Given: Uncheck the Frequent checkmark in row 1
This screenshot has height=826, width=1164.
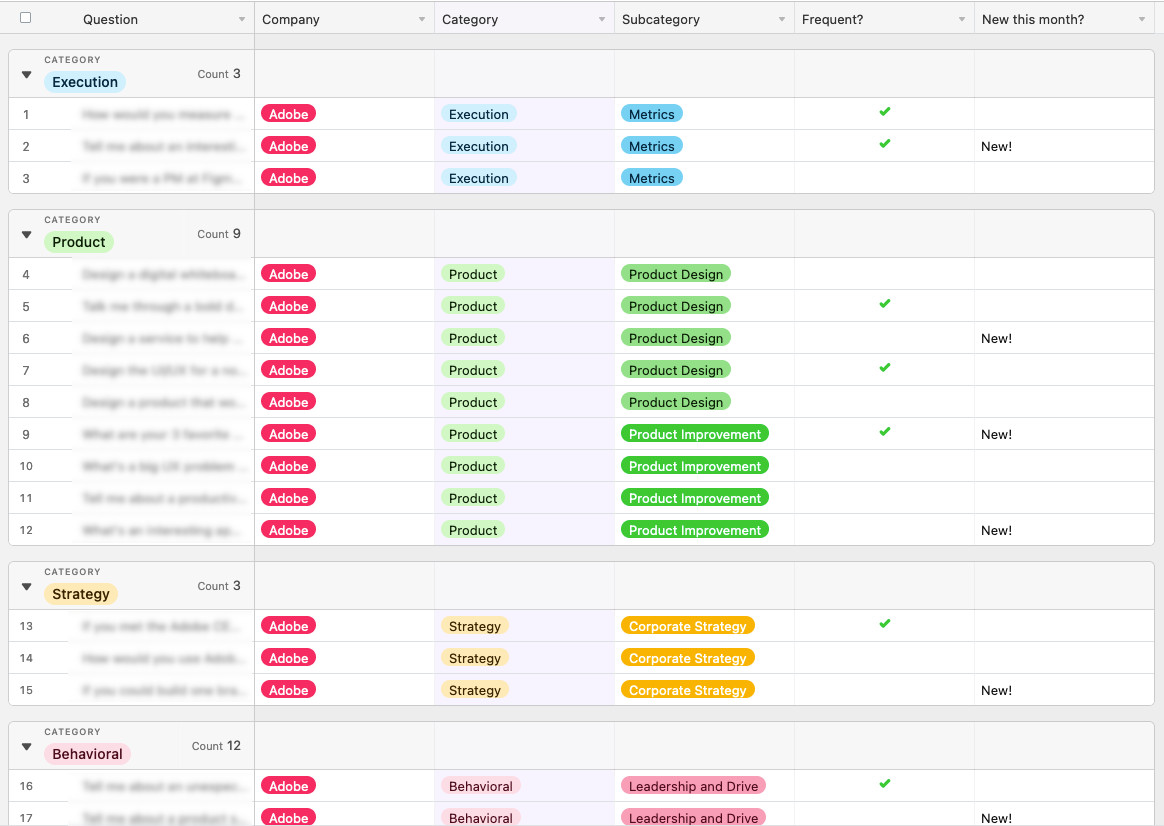Looking at the screenshot, I should click(x=885, y=112).
